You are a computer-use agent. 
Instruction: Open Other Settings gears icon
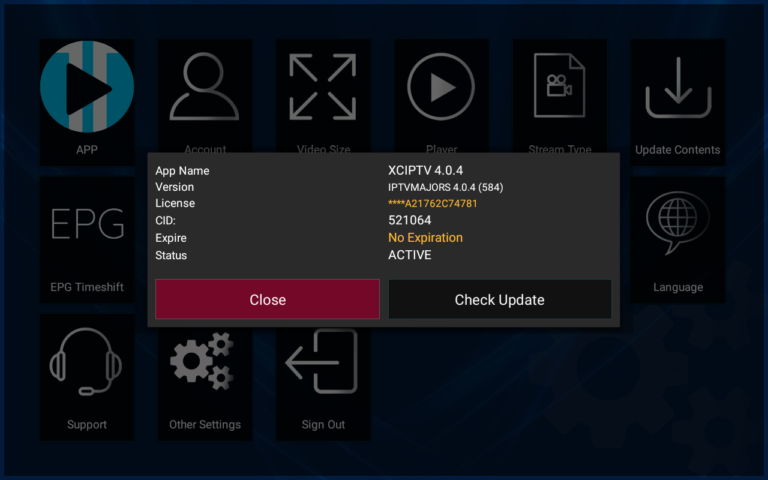204,362
